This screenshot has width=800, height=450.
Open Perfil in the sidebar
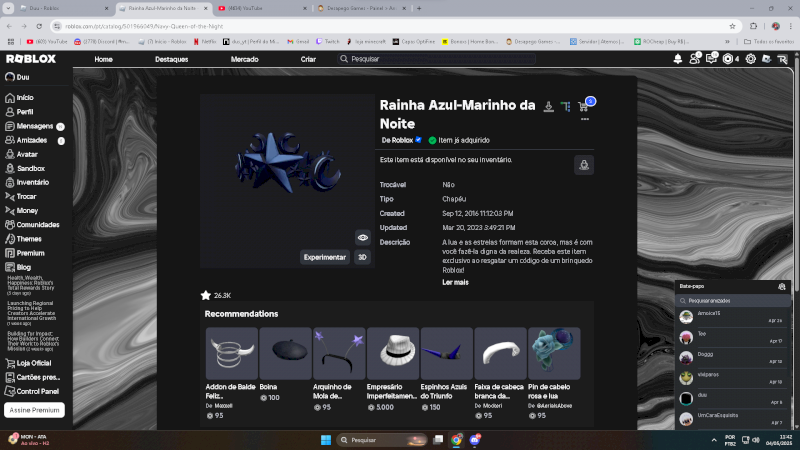19,112
